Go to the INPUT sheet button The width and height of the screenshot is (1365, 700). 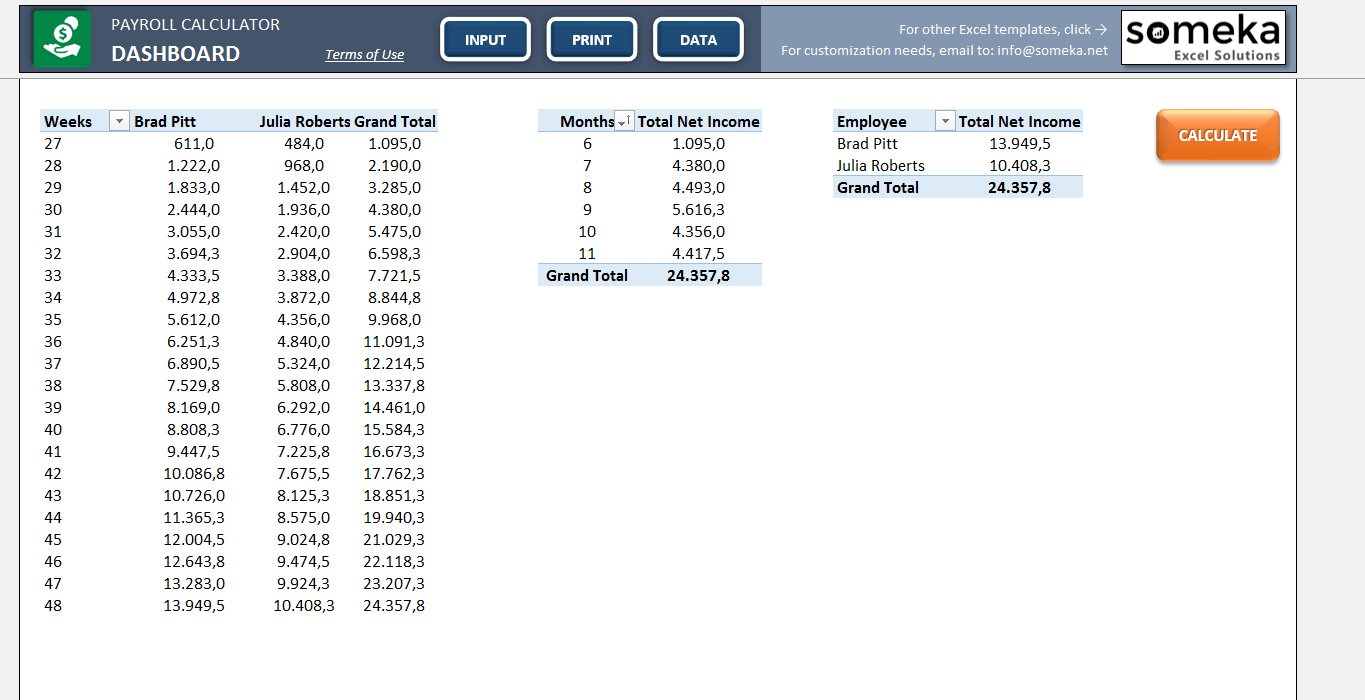point(485,40)
